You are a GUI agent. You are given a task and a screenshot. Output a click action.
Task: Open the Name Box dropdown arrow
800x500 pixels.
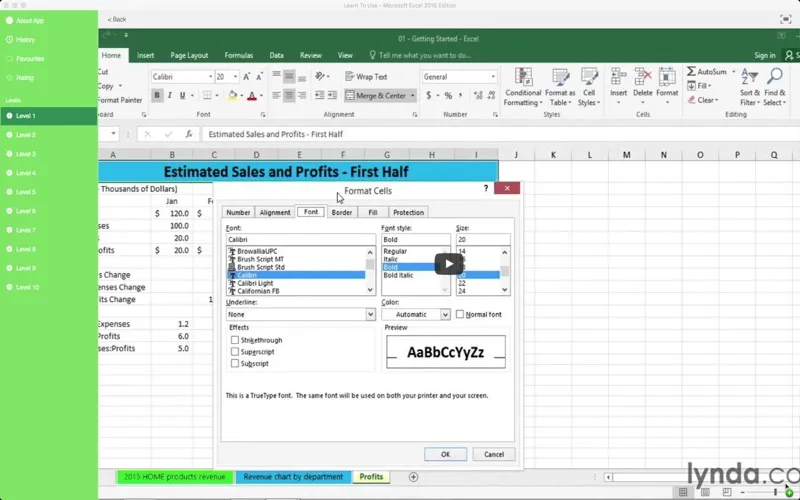tap(113, 134)
